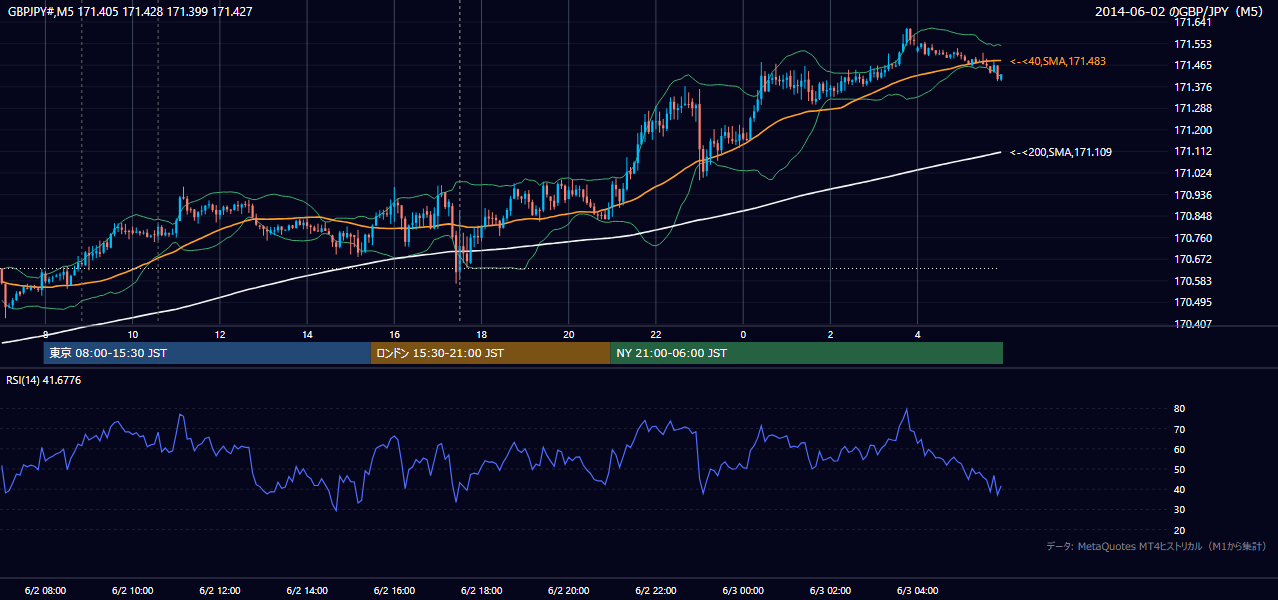Click price axis value 171.288
The image size is (1278, 600).
tap(1193, 108)
